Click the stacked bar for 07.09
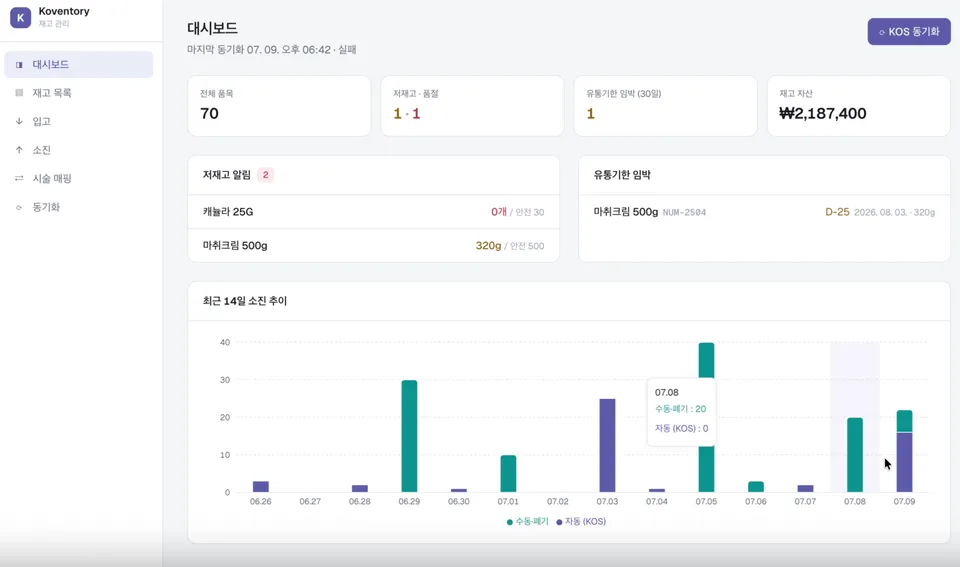Viewport: 960px width, 567px height. (x=904, y=451)
